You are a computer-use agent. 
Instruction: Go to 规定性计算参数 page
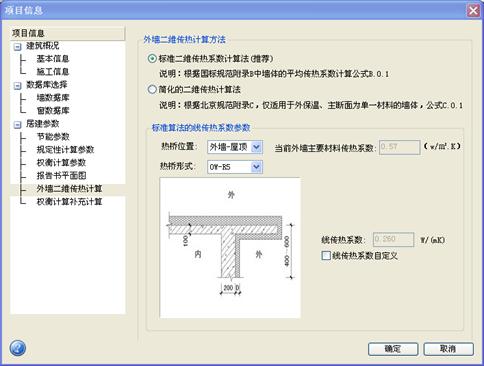click(x=65, y=150)
